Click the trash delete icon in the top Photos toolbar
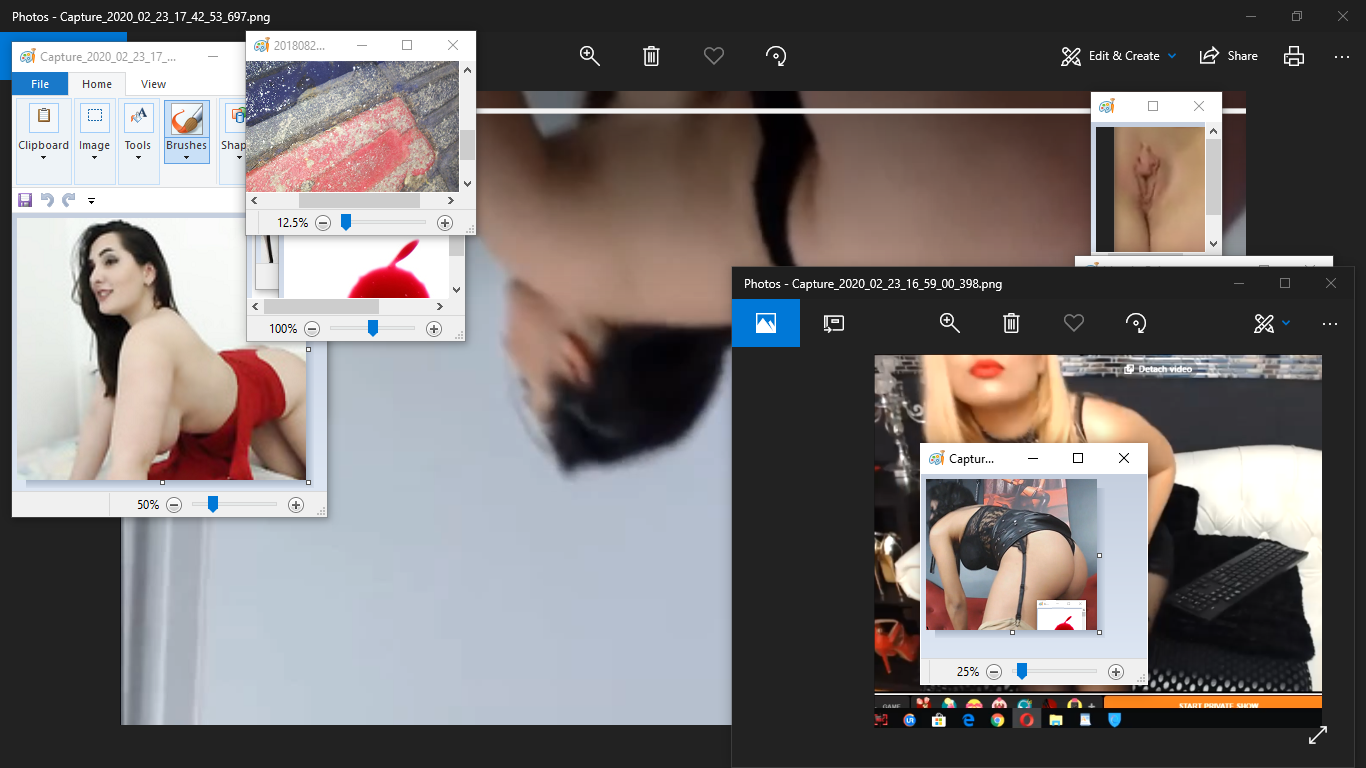The image size is (1366, 768). point(651,56)
